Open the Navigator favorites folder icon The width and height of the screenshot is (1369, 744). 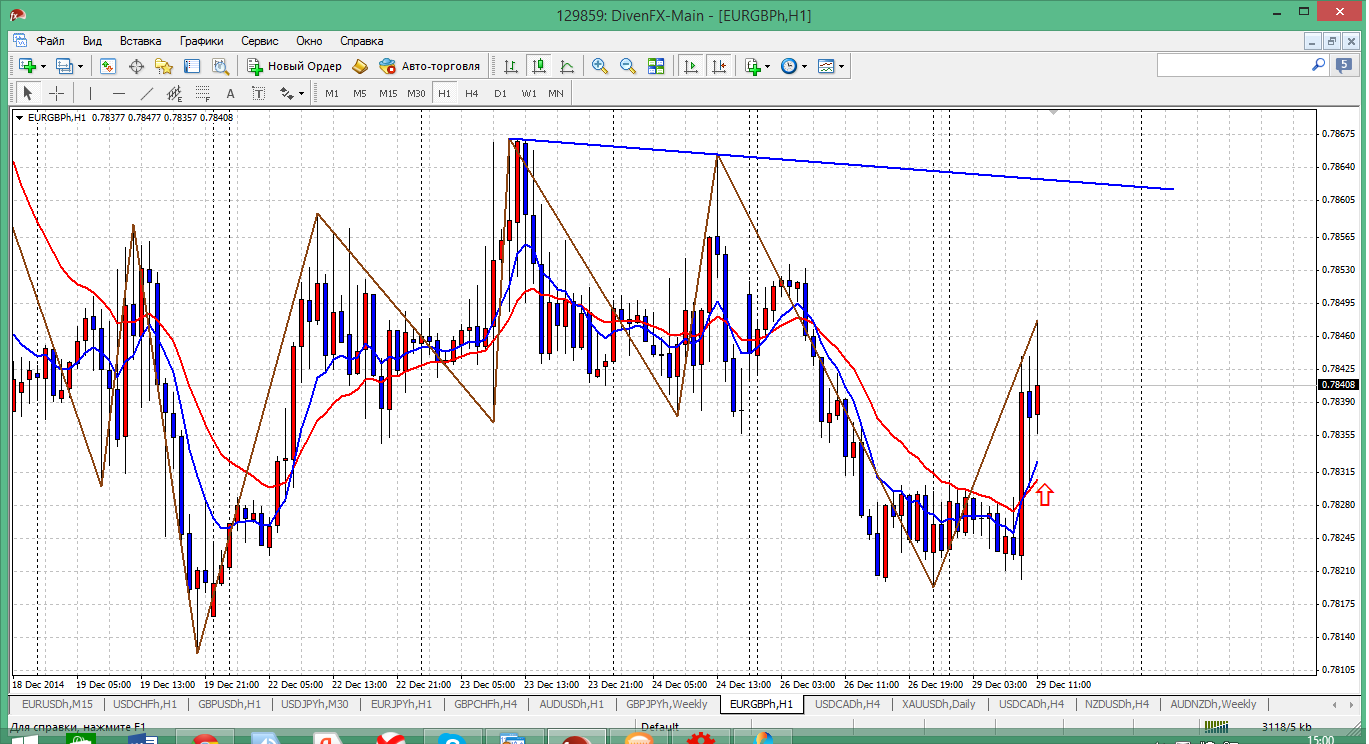[164, 66]
